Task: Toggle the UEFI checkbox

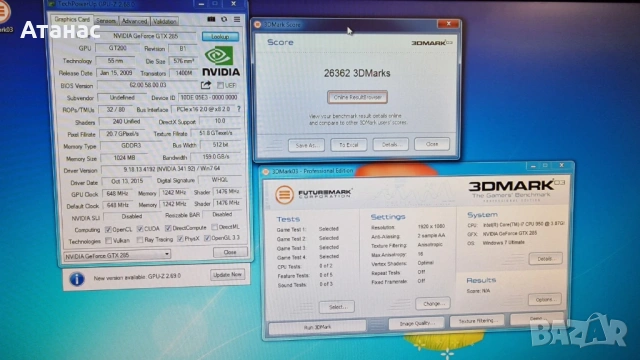Action: pyautogui.click(x=220, y=85)
